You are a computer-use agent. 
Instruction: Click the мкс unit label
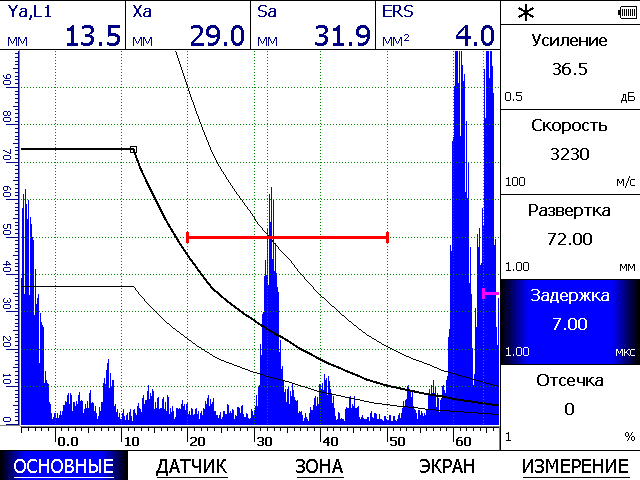[x=625, y=352]
